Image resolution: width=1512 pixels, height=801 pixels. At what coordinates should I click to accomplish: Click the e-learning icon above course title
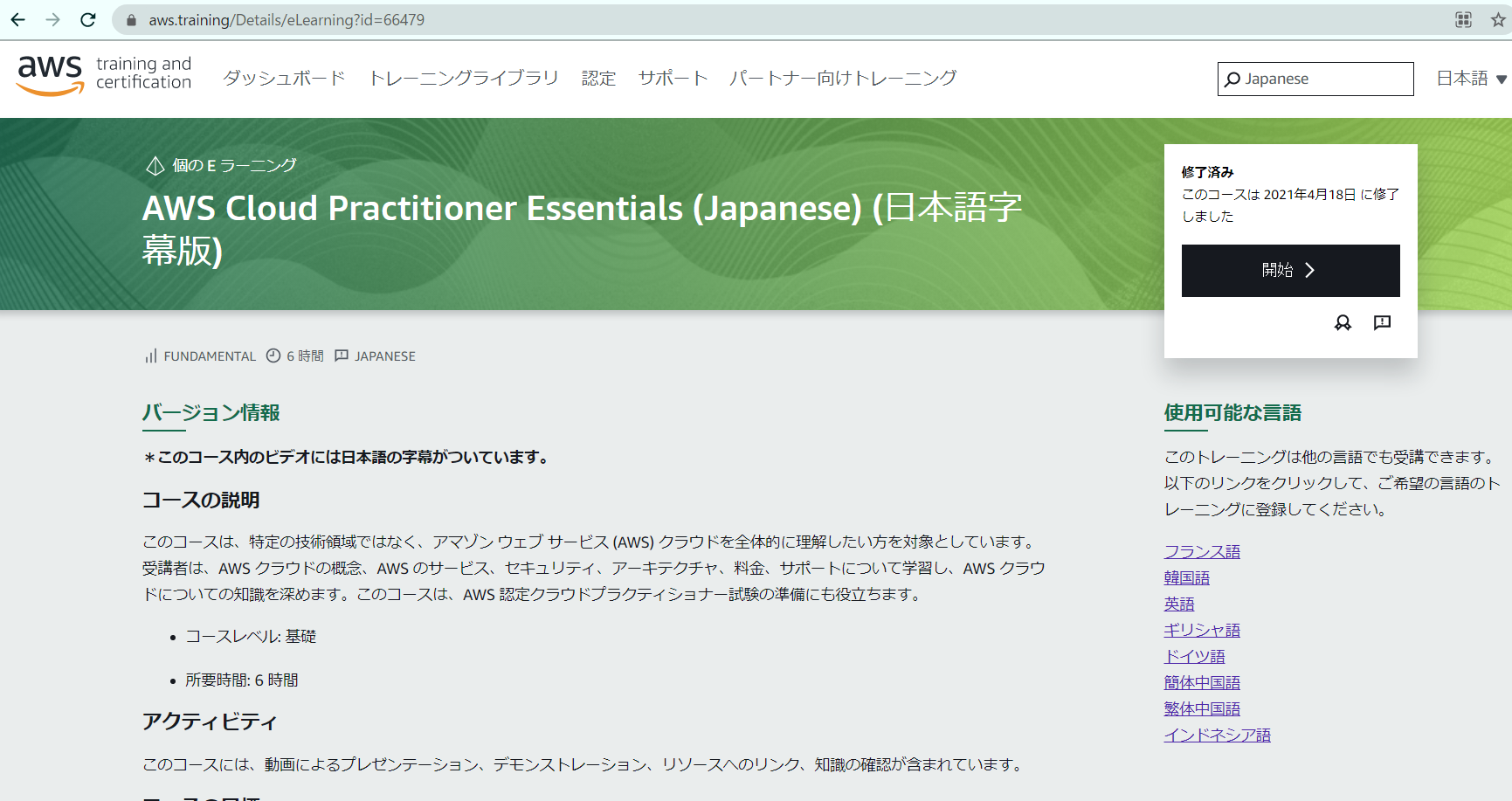[x=155, y=166]
